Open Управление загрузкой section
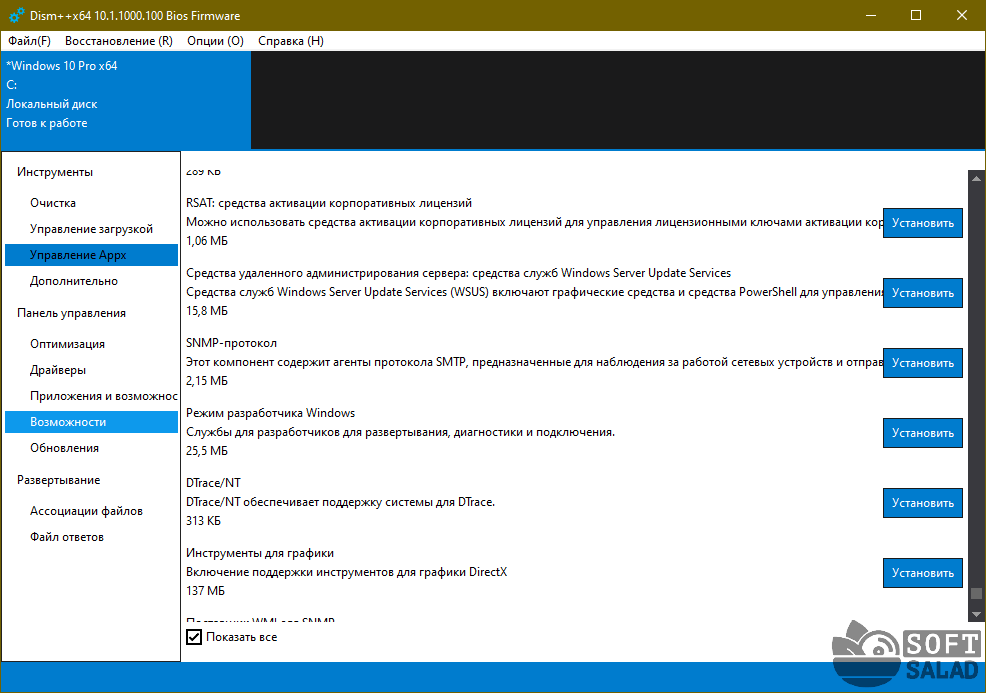The height and width of the screenshot is (693, 986). point(91,229)
